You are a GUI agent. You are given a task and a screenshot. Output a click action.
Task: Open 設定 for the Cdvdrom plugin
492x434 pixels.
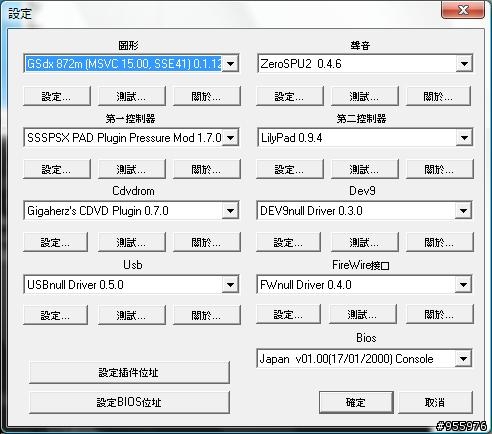(x=55, y=242)
